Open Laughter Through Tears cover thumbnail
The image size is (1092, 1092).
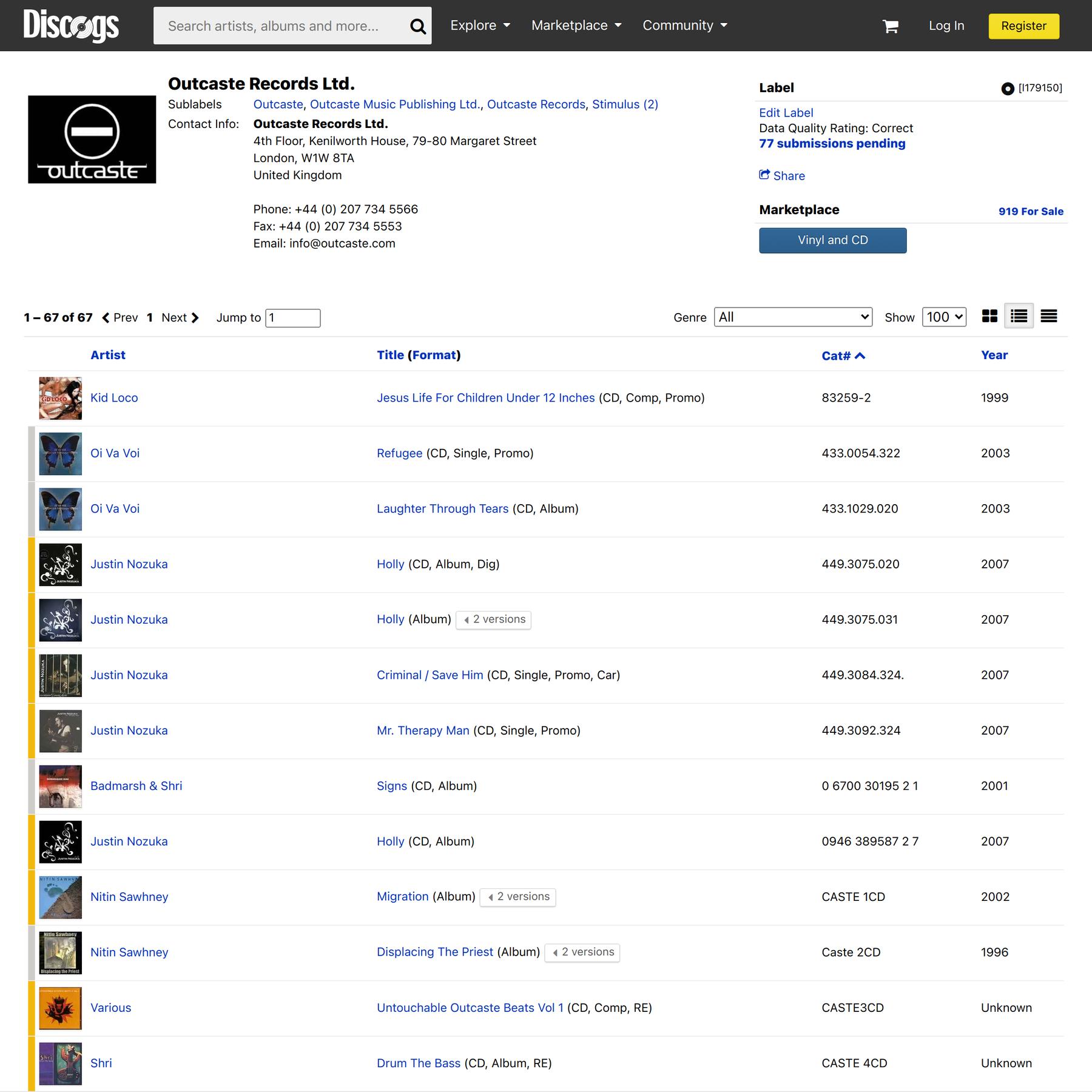coord(60,509)
